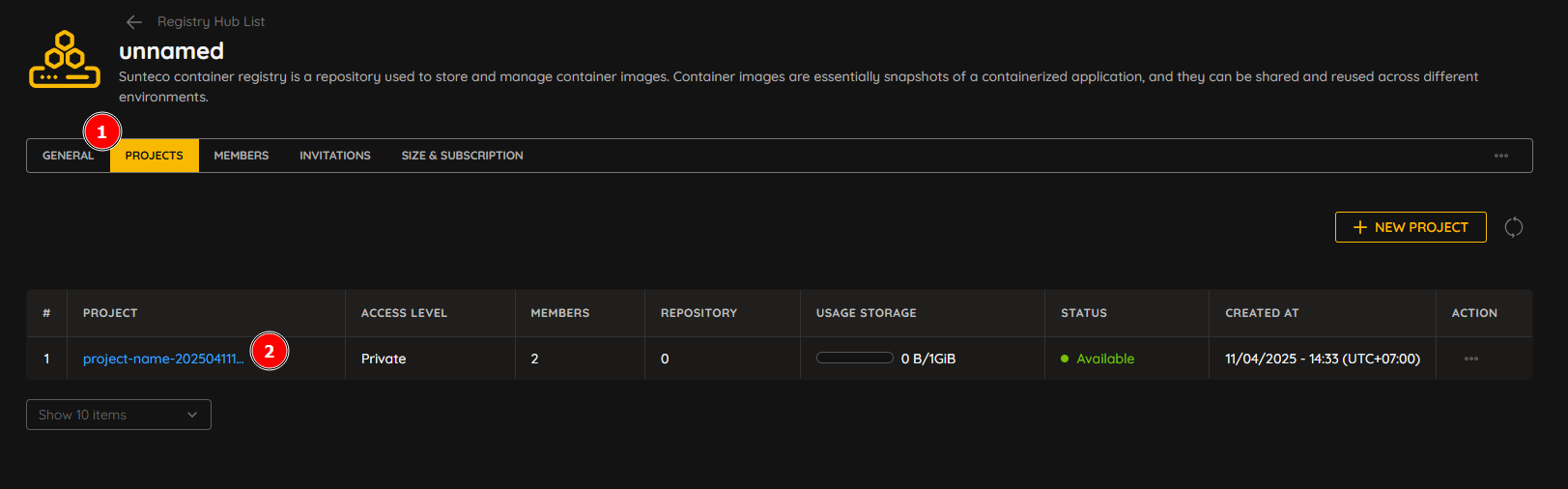Open the Members tab

pyautogui.click(x=242, y=156)
